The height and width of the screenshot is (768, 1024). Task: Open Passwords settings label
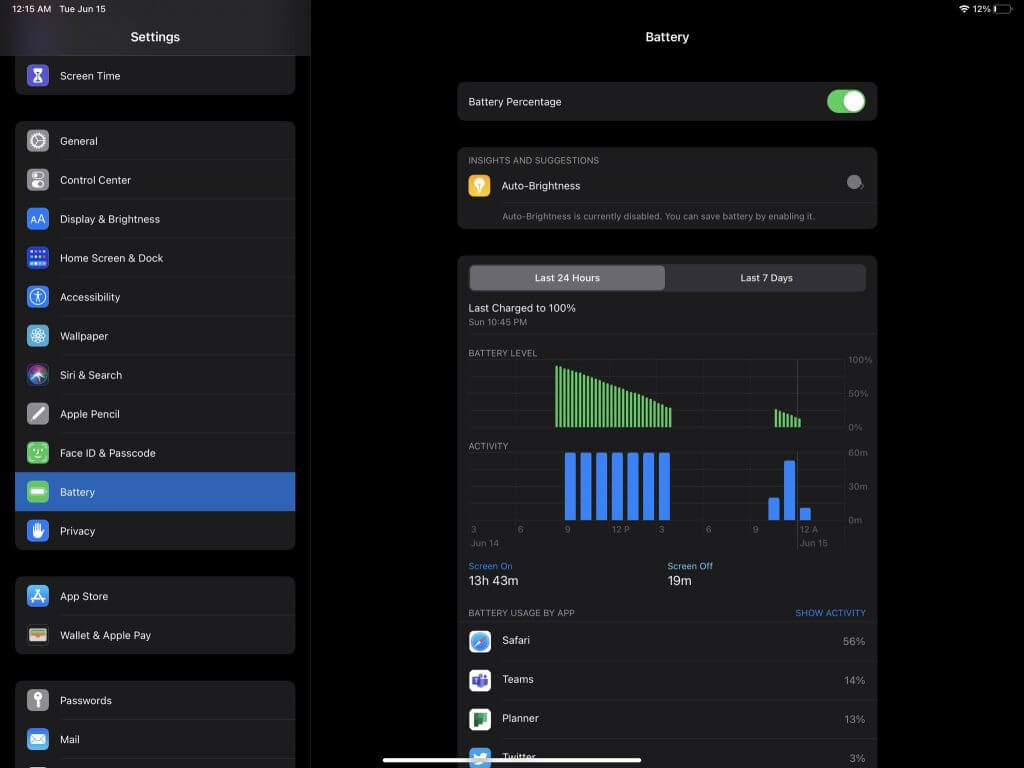(86, 700)
